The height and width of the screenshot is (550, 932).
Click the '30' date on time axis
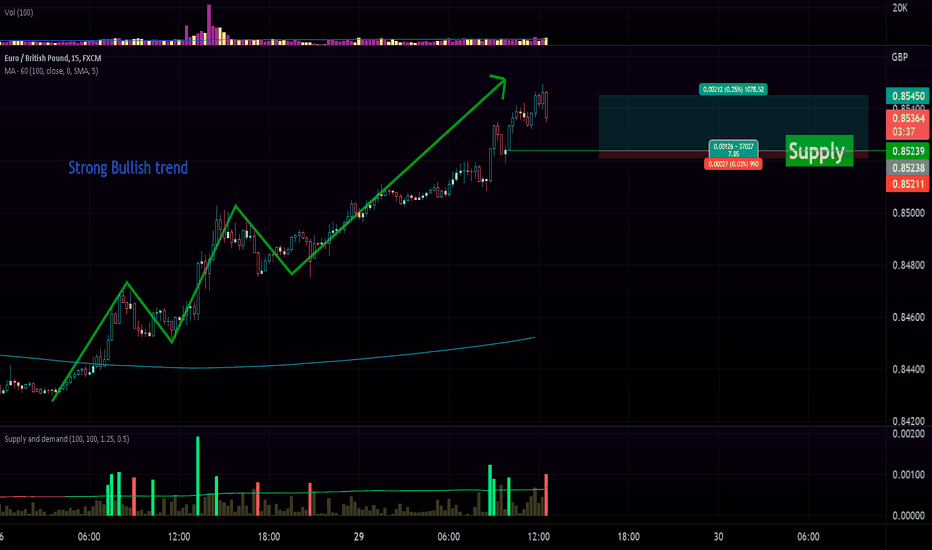coord(718,537)
